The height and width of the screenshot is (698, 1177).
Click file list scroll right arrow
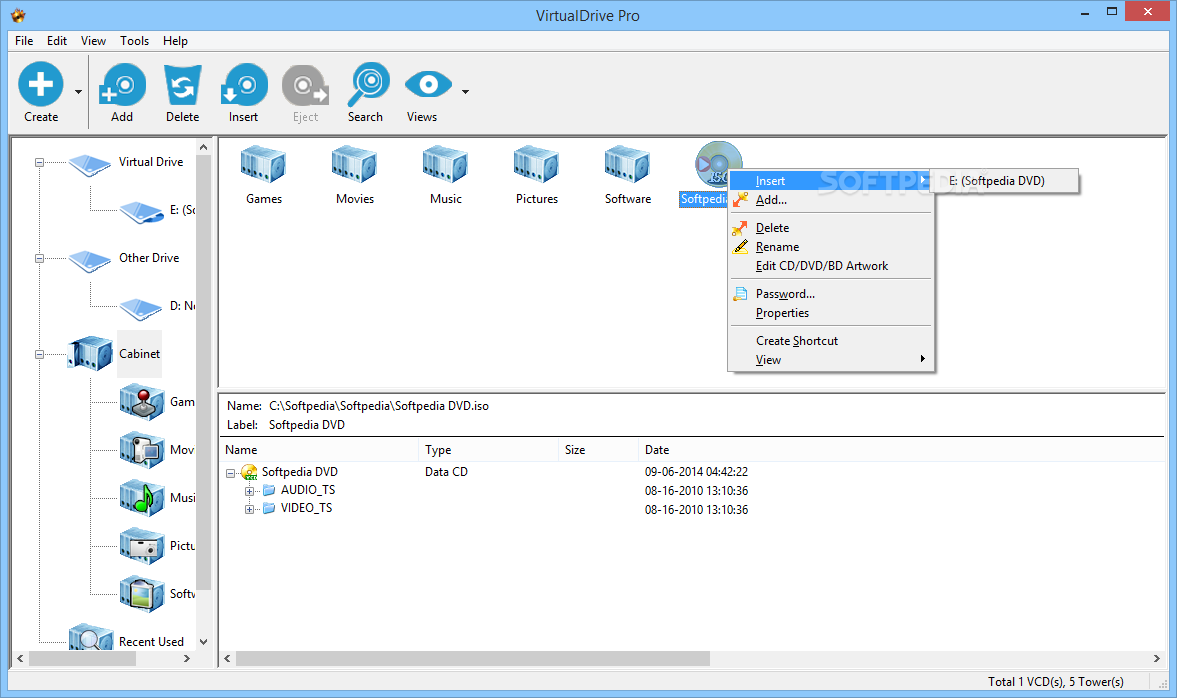(x=1157, y=658)
